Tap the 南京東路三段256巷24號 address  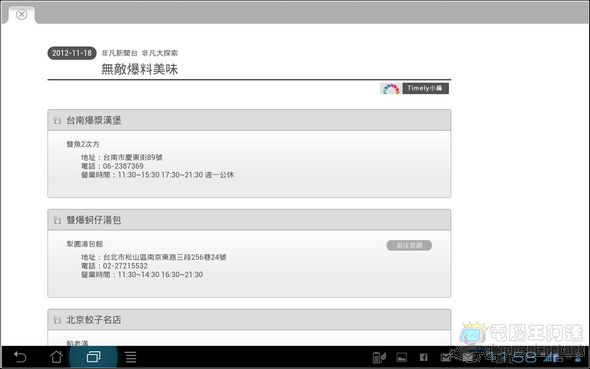coord(187,257)
